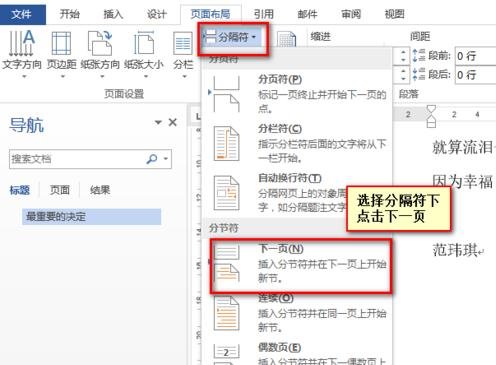Open the 引用 references ribbon tab
This screenshot has height=365, width=496.
(264, 14)
